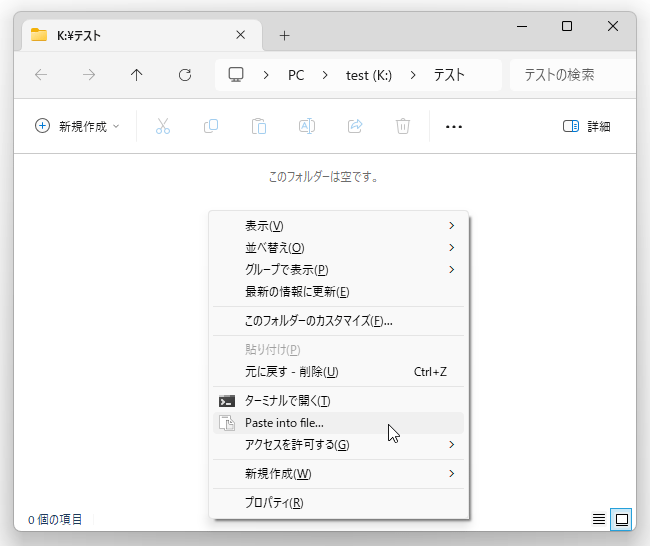
Task: Click the Delete trash can icon
Action: pyautogui.click(x=403, y=126)
